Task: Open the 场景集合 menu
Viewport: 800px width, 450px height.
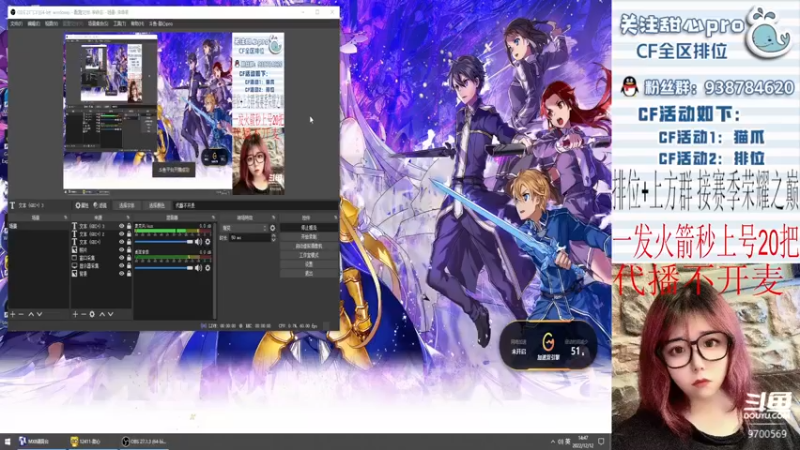Action: click(x=97, y=23)
